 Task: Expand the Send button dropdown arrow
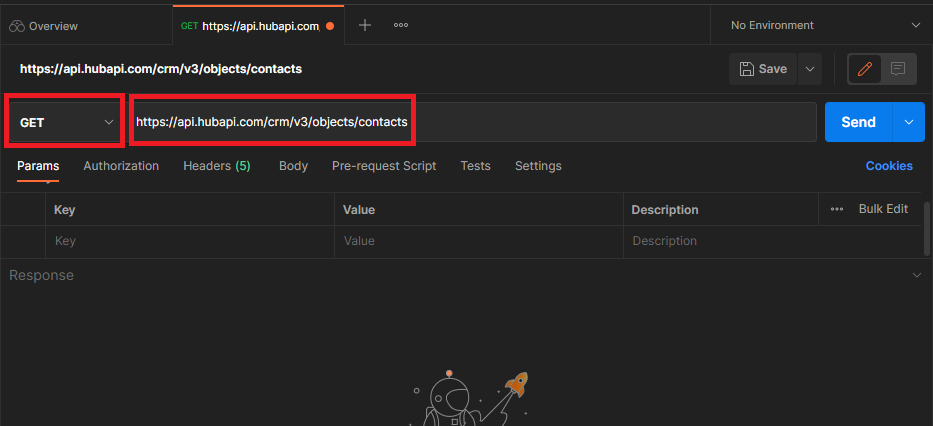pyautogui.click(x=909, y=122)
